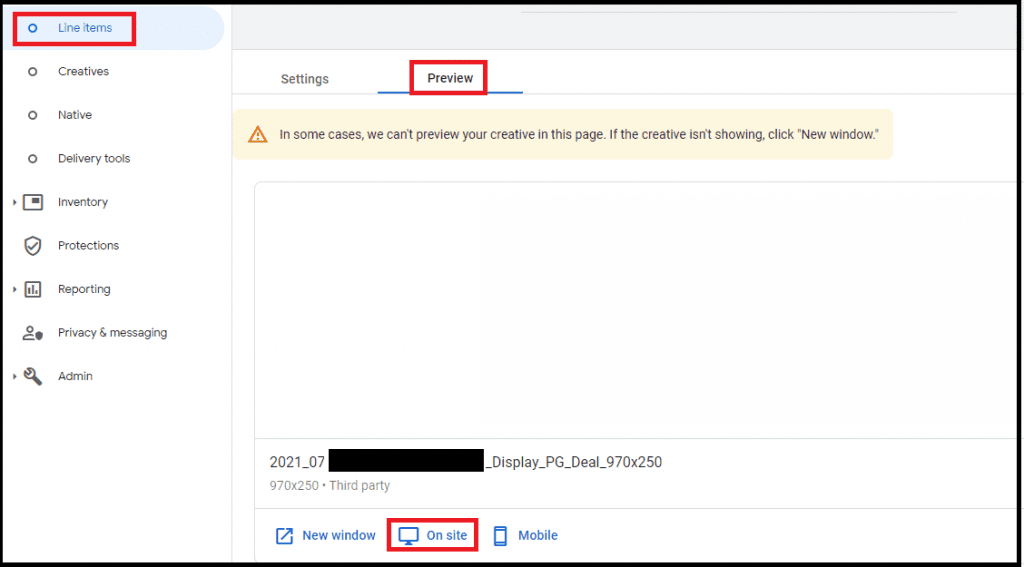Click the Reporting chart icon

(33, 289)
